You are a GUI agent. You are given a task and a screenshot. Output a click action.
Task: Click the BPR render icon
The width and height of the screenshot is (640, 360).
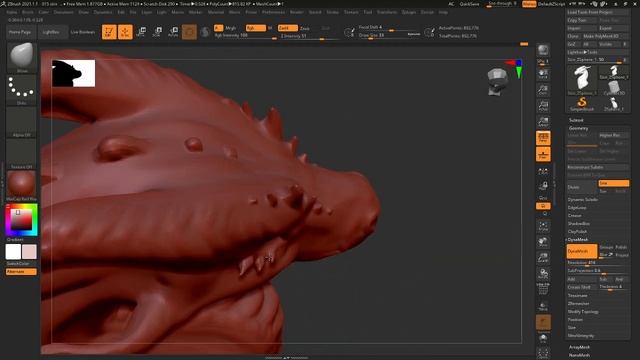tap(543, 51)
